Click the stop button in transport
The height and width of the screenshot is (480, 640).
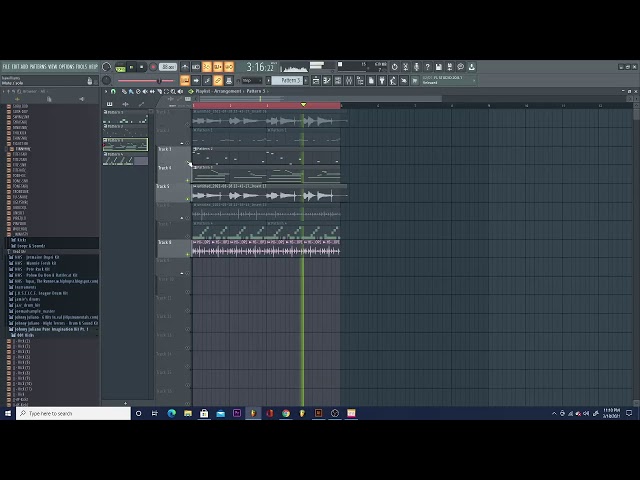point(142,67)
